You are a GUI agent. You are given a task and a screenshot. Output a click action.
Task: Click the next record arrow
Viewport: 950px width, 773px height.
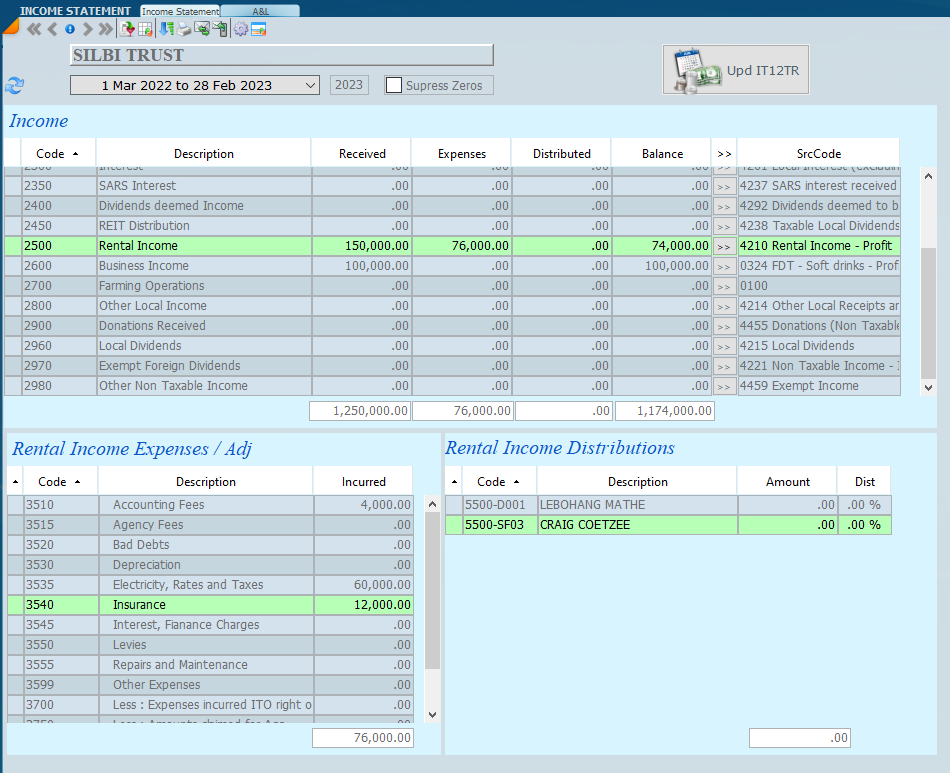87,29
